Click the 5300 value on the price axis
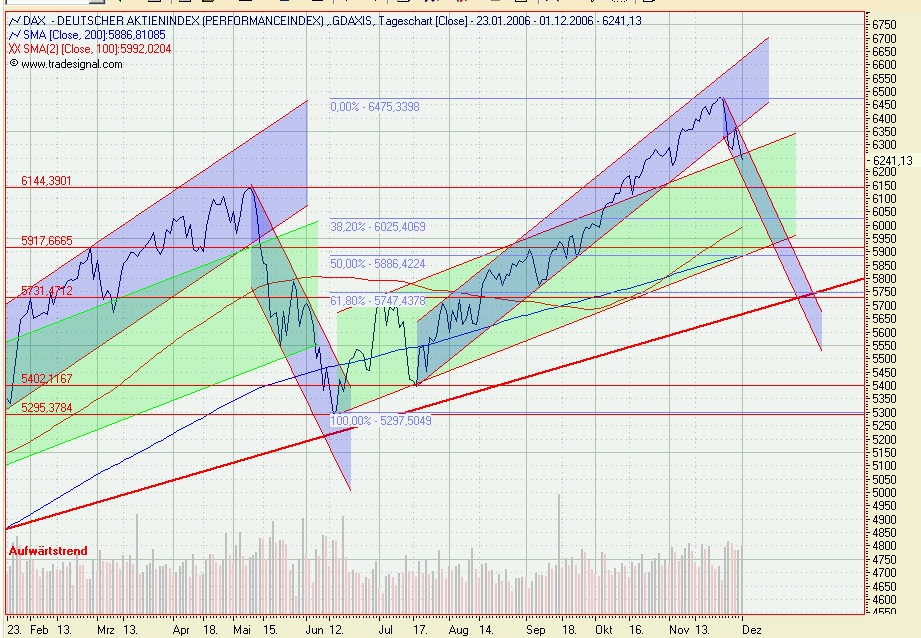921x638 pixels. (885, 412)
